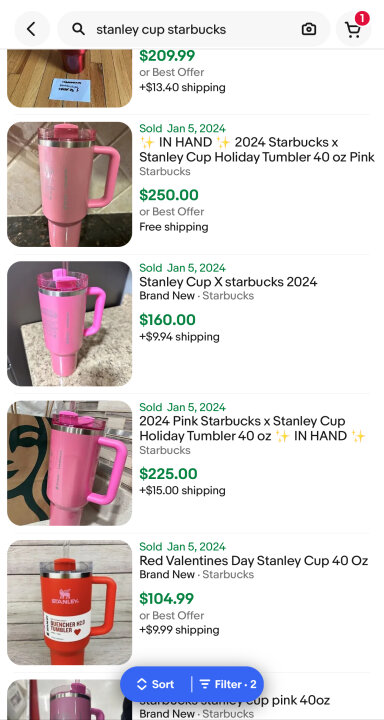Tap thumbnail of $250.00 pink tumbler
Image resolution: width=384 pixels, height=720 pixels.
point(69,184)
